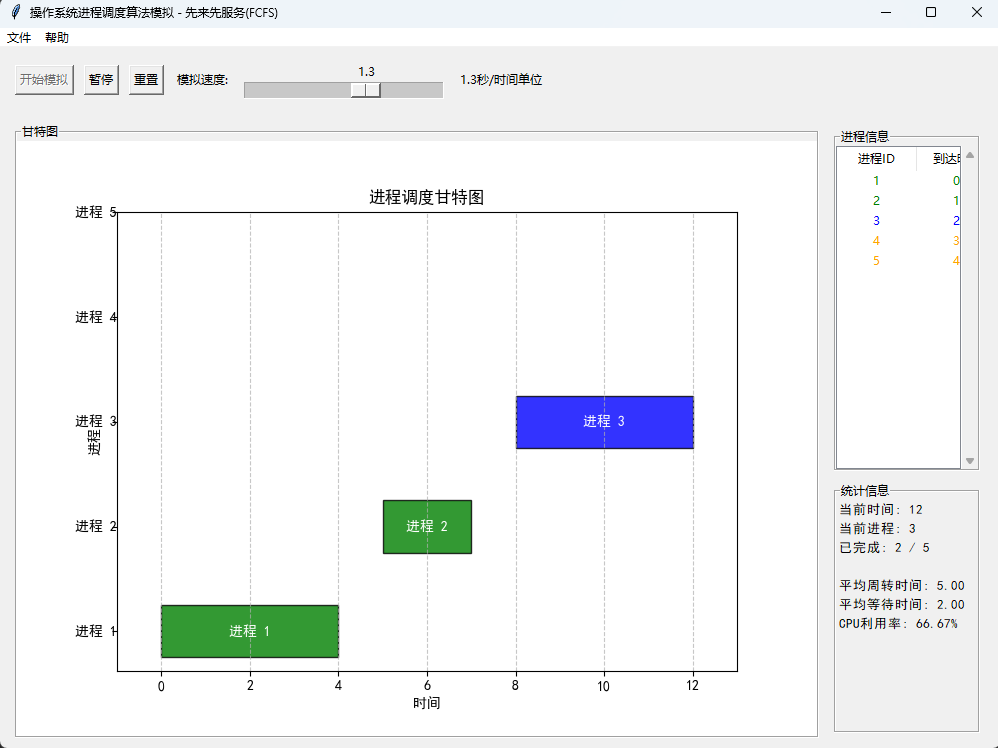This screenshot has height=748, width=998.
Task: Select the 进程ID column header
Action: [876, 159]
